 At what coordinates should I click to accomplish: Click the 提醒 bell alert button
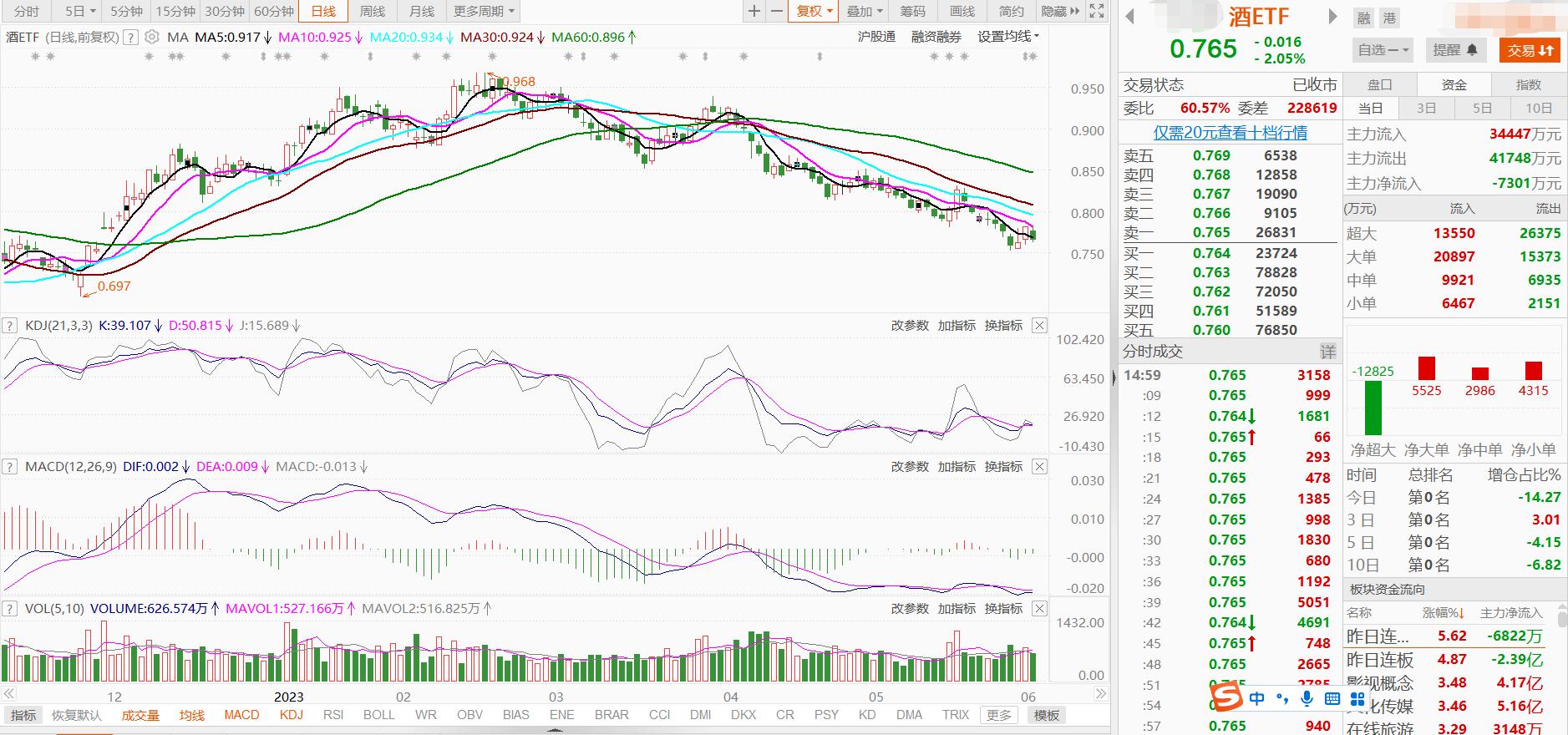[1455, 50]
